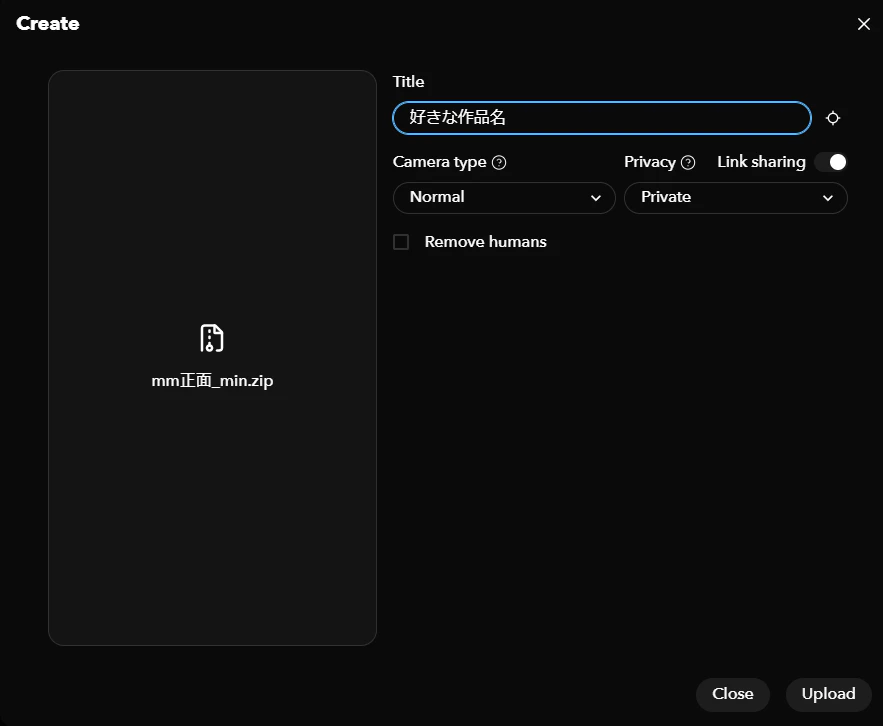Screen dimensions: 883x726
Task: Close the Create dialog with the X
Action: (863, 24)
